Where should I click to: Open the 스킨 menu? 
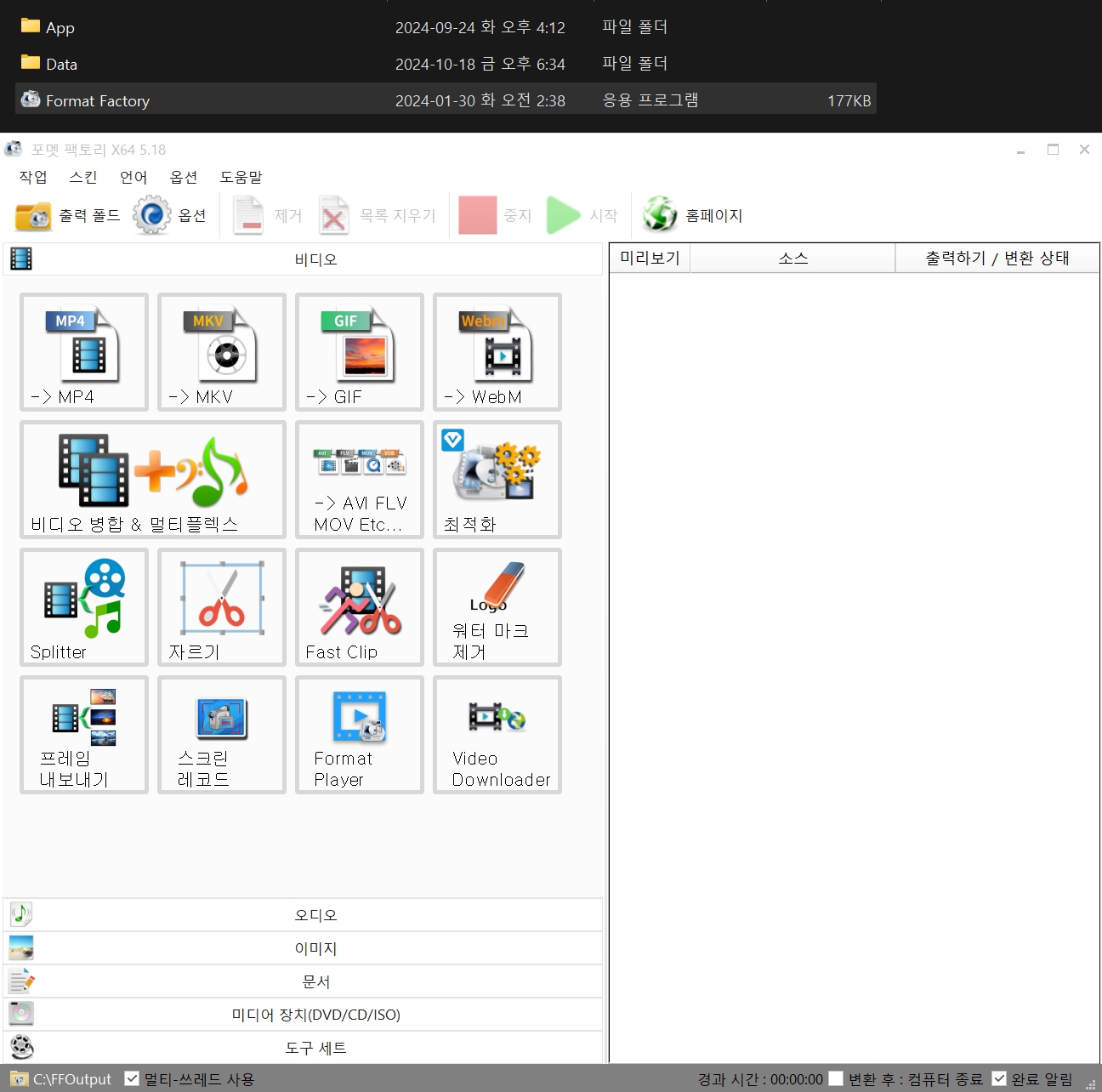(83, 177)
